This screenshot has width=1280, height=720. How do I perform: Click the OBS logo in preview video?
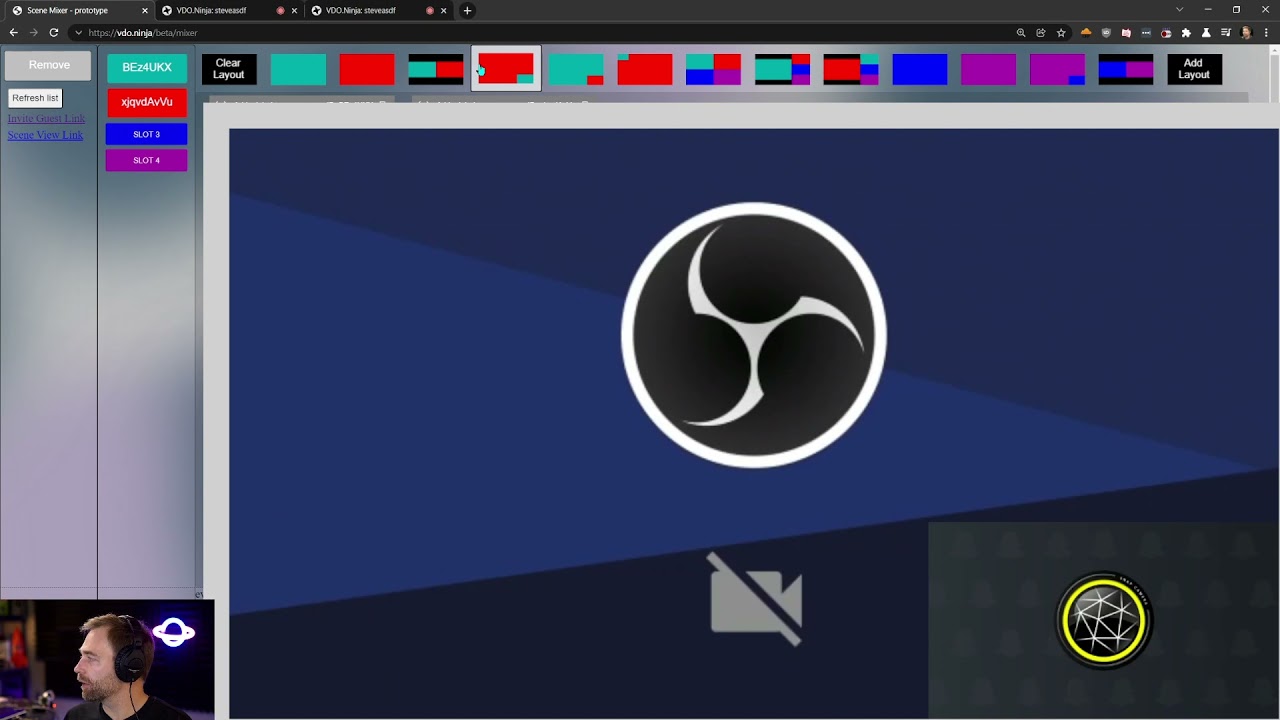point(754,335)
